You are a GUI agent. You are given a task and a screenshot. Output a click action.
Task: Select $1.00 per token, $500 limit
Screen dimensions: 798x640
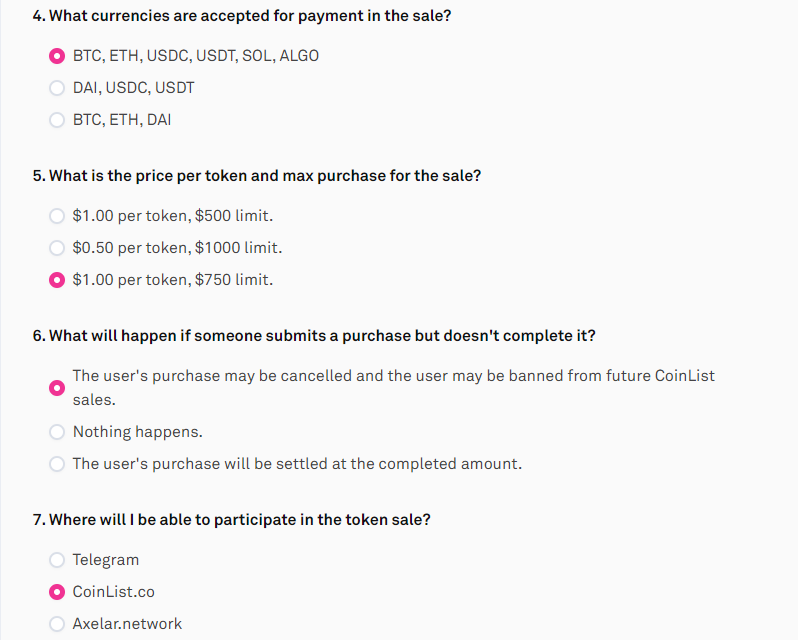coord(56,216)
